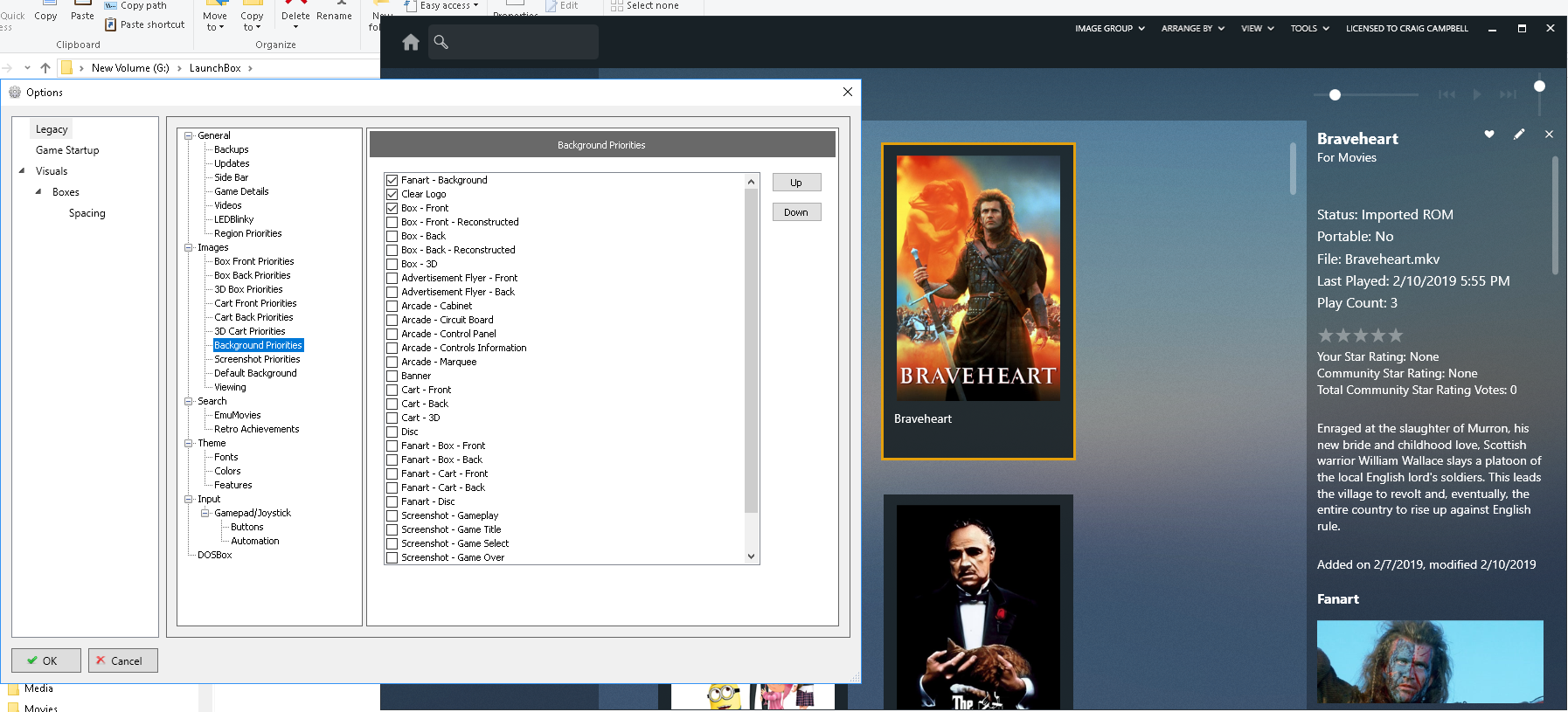Screen dimensions: 1568x712
Task: Click the first star in rating row
Action: tap(1326, 335)
